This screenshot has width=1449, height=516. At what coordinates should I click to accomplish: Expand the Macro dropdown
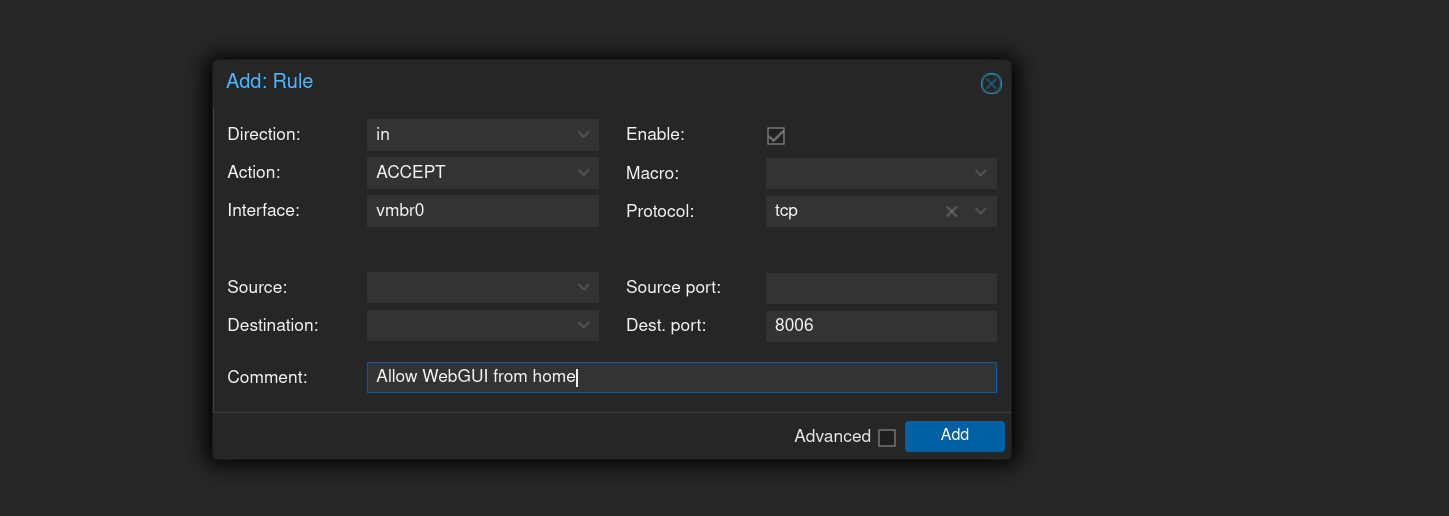[x=981, y=173]
